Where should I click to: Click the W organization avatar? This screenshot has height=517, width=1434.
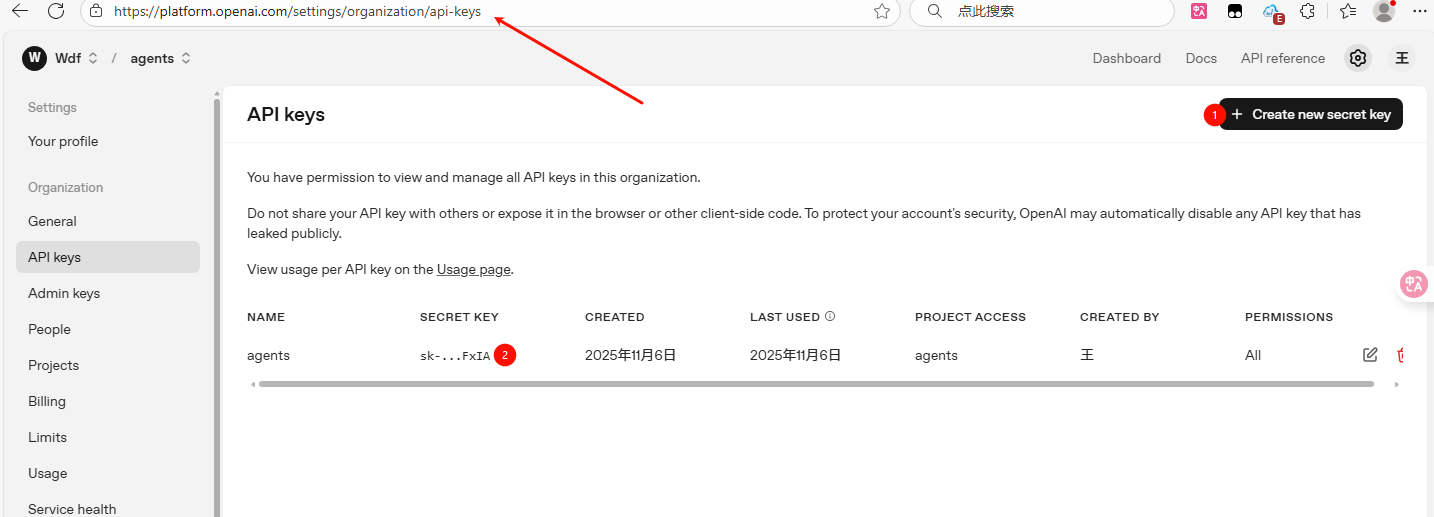click(35, 58)
